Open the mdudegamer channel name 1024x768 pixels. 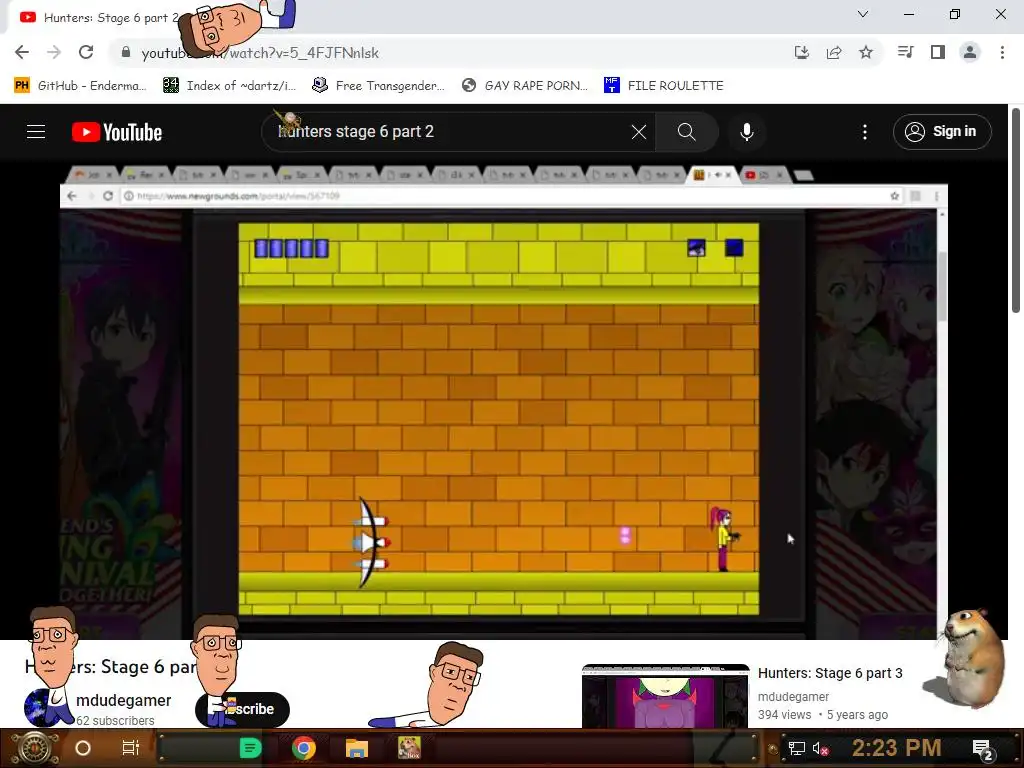pyautogui.click(x=123, y=700)
